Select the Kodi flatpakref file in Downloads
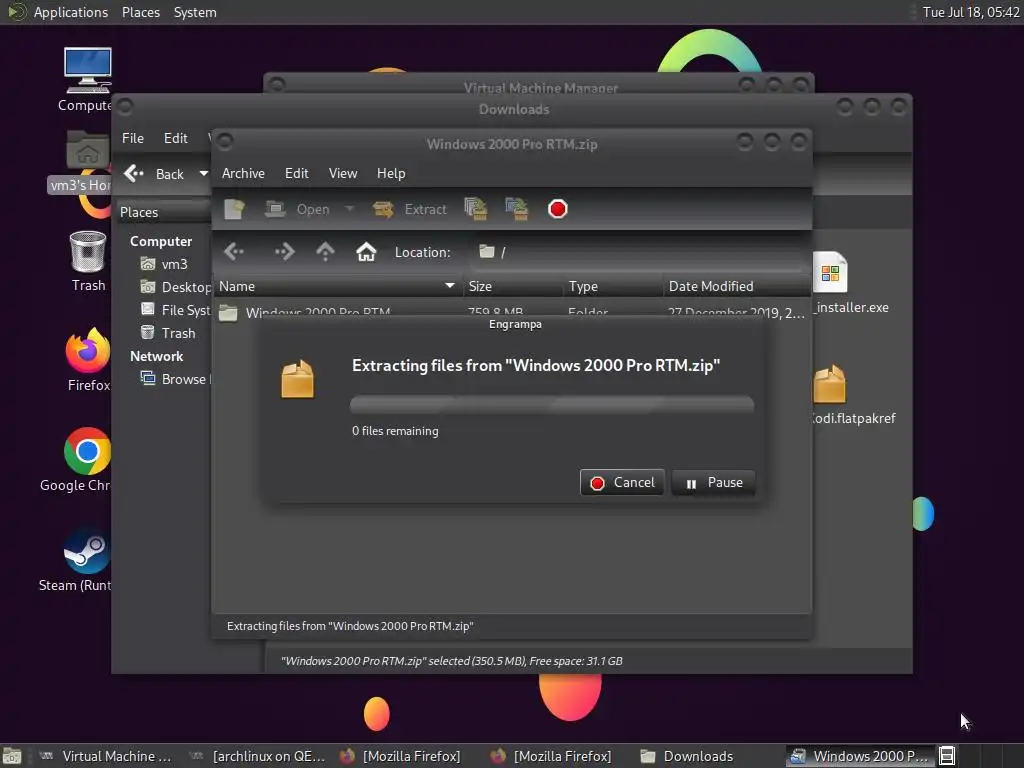Image resolution: width=1024 pixels, height=768 pixels. pyautogui.click(x=852, y=394)
